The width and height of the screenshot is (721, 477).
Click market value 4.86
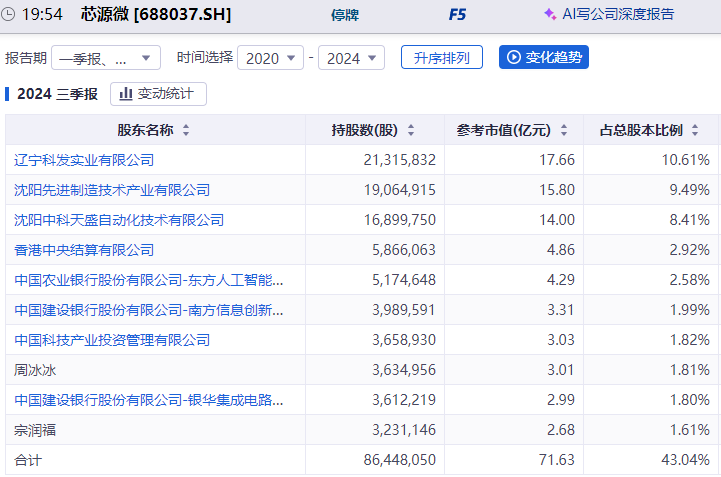click(561, 250)
